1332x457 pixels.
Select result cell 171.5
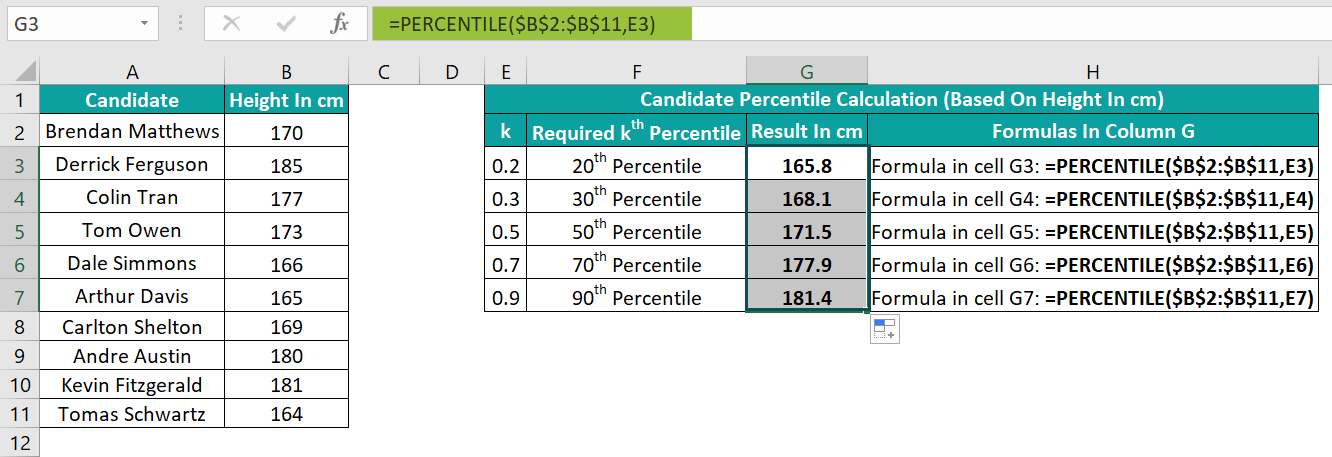coord(807,231)
